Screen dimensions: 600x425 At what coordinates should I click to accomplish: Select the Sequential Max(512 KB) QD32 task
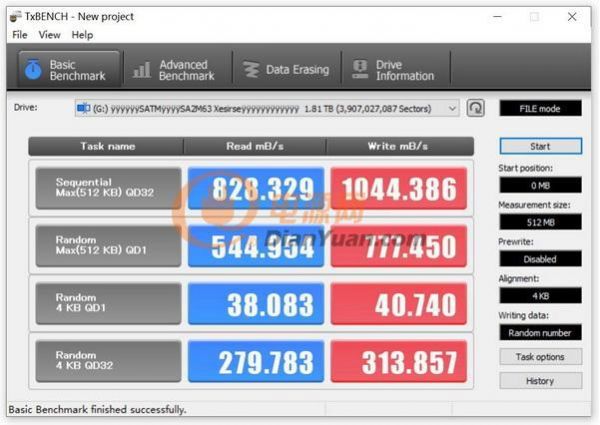pyautogui.click(x=108, y=188)
